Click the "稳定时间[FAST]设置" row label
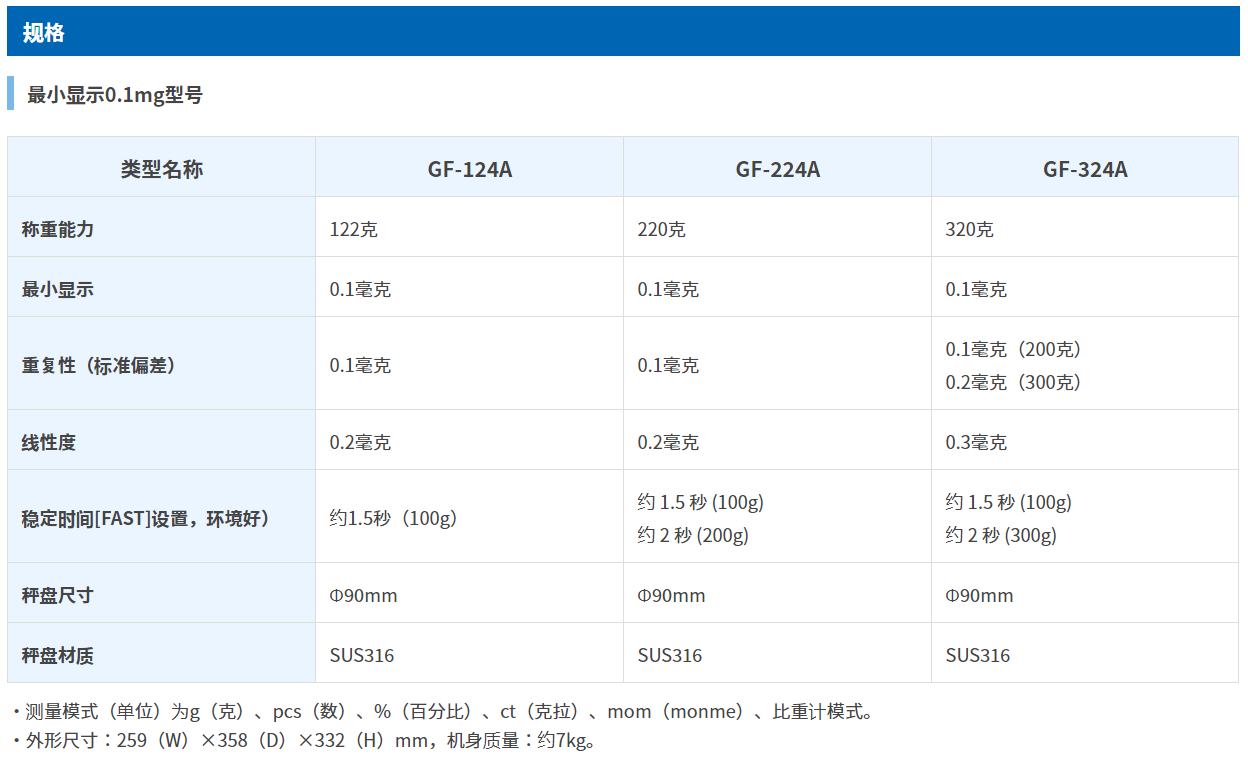 [145, 518]
